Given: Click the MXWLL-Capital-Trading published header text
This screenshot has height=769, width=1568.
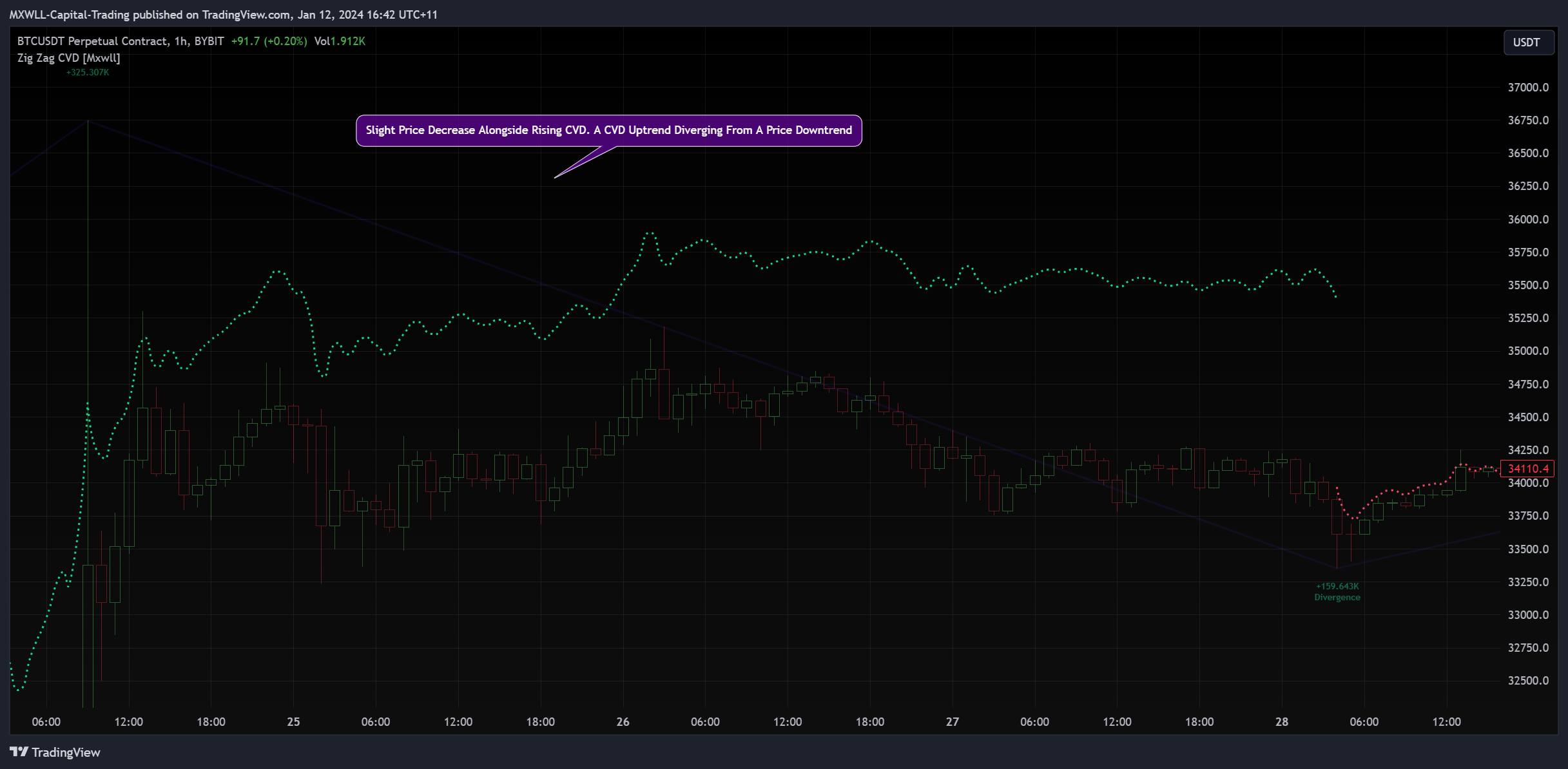Looking at the screenshot, I should pos(223,14).
